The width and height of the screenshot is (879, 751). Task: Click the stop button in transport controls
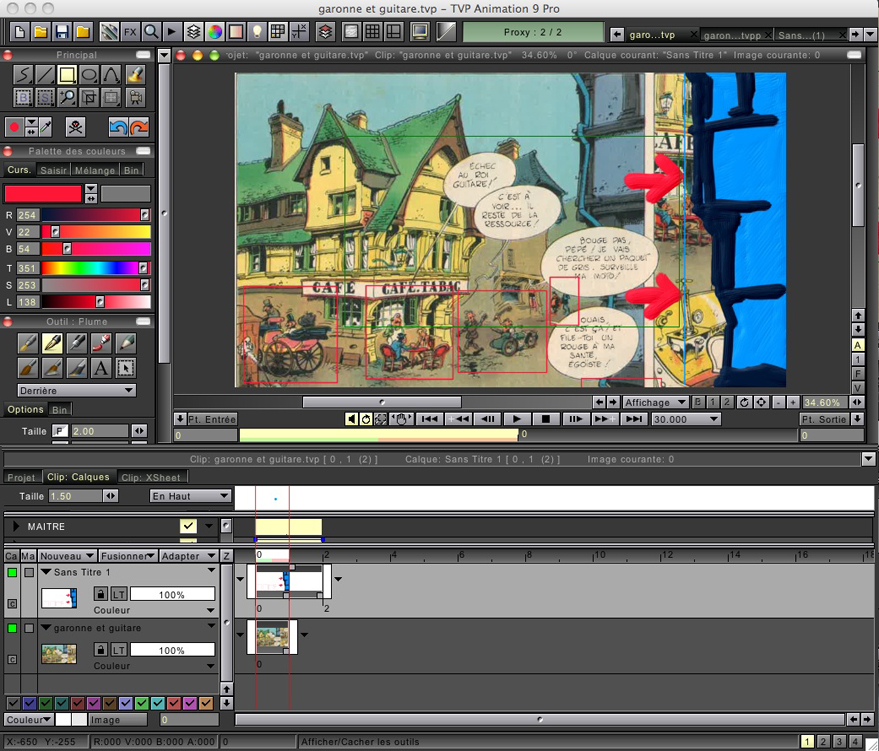545,419
